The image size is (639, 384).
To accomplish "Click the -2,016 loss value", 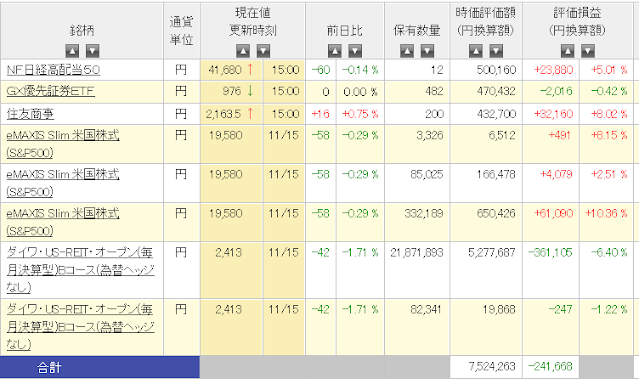I will pyautogui.click(x=556, y=91).
